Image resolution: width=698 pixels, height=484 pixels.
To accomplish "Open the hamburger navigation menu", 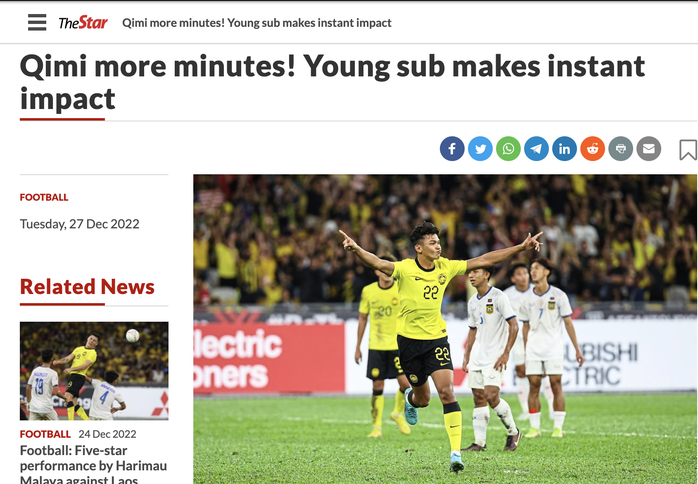I will pos(37,22).
